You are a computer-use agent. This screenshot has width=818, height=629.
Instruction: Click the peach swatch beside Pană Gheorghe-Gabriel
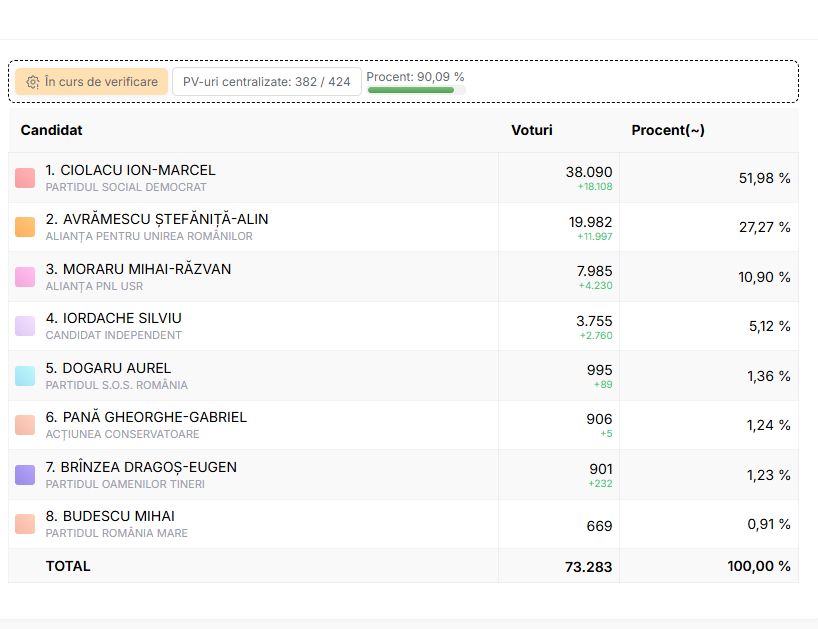point(25,425)
